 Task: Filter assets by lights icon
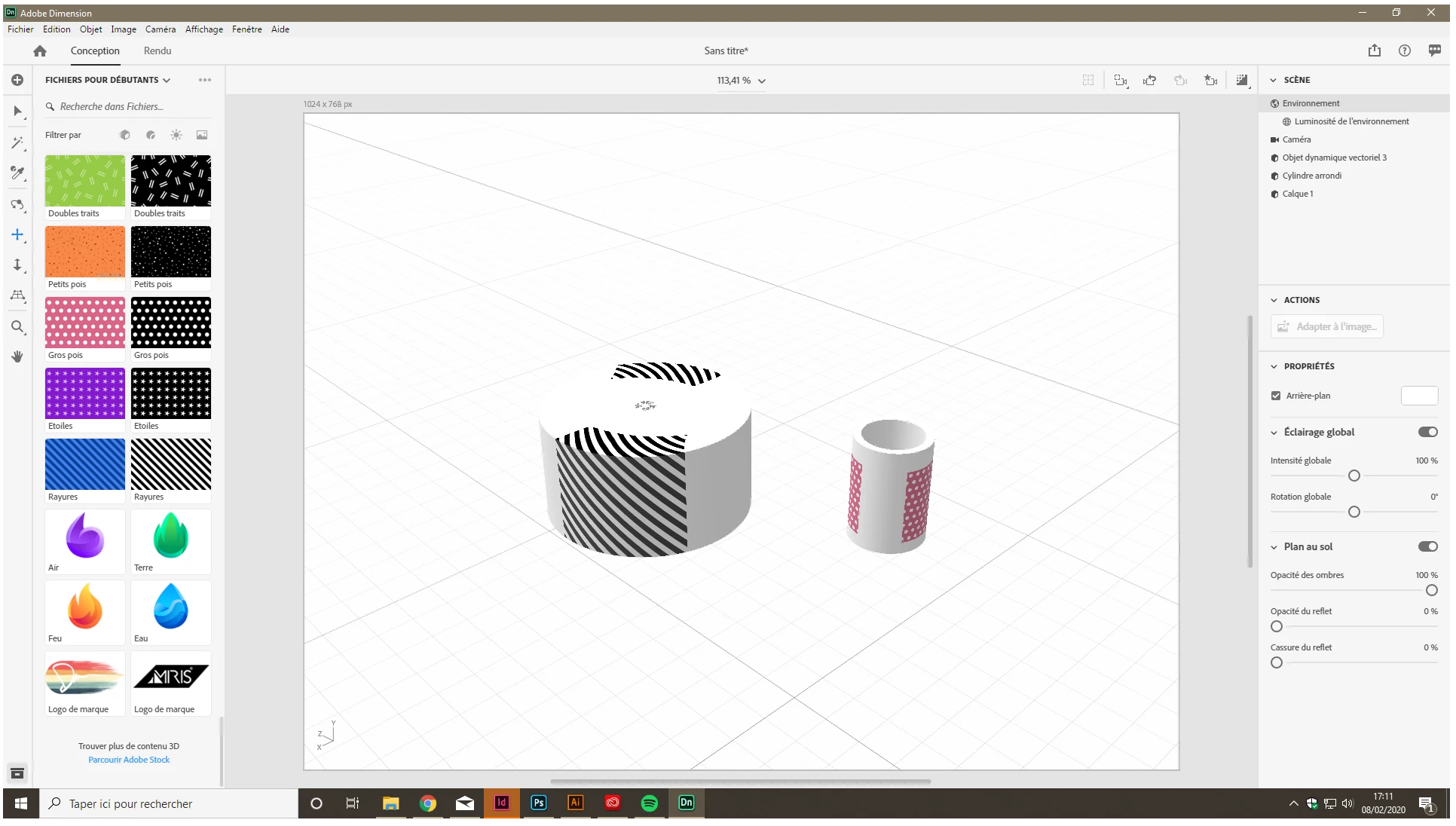tap(176, 135)
